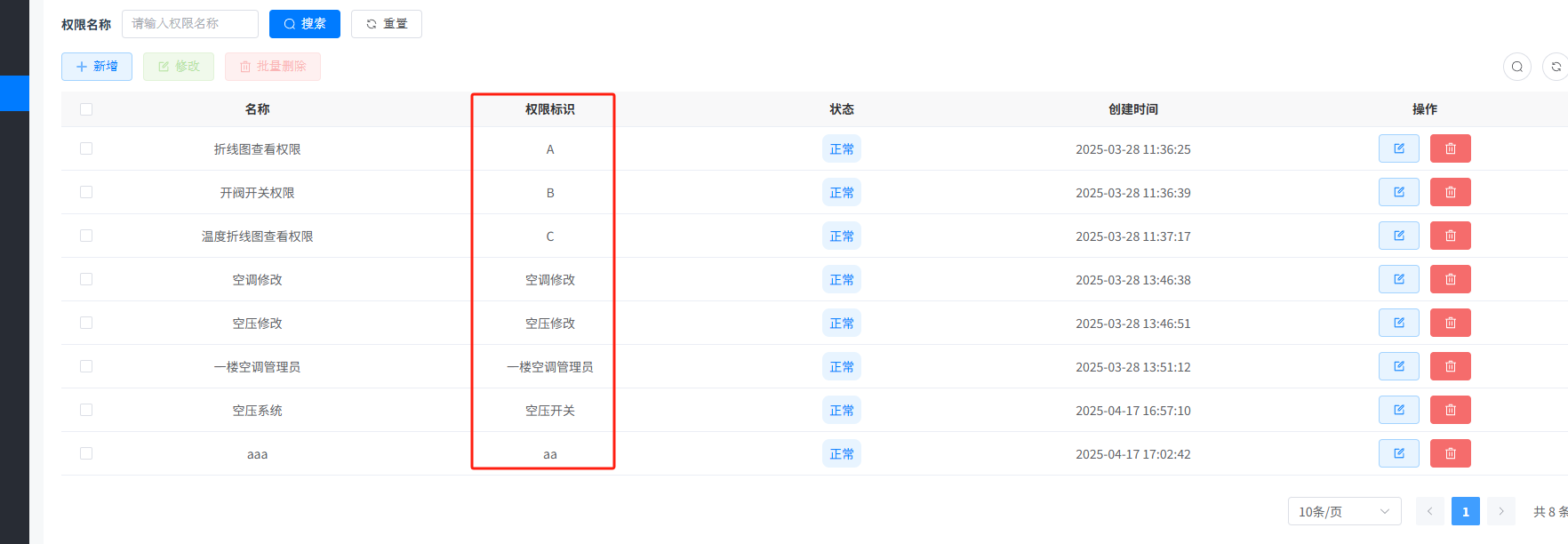Focus the 请输入权限名称 input field

[190, 24]
